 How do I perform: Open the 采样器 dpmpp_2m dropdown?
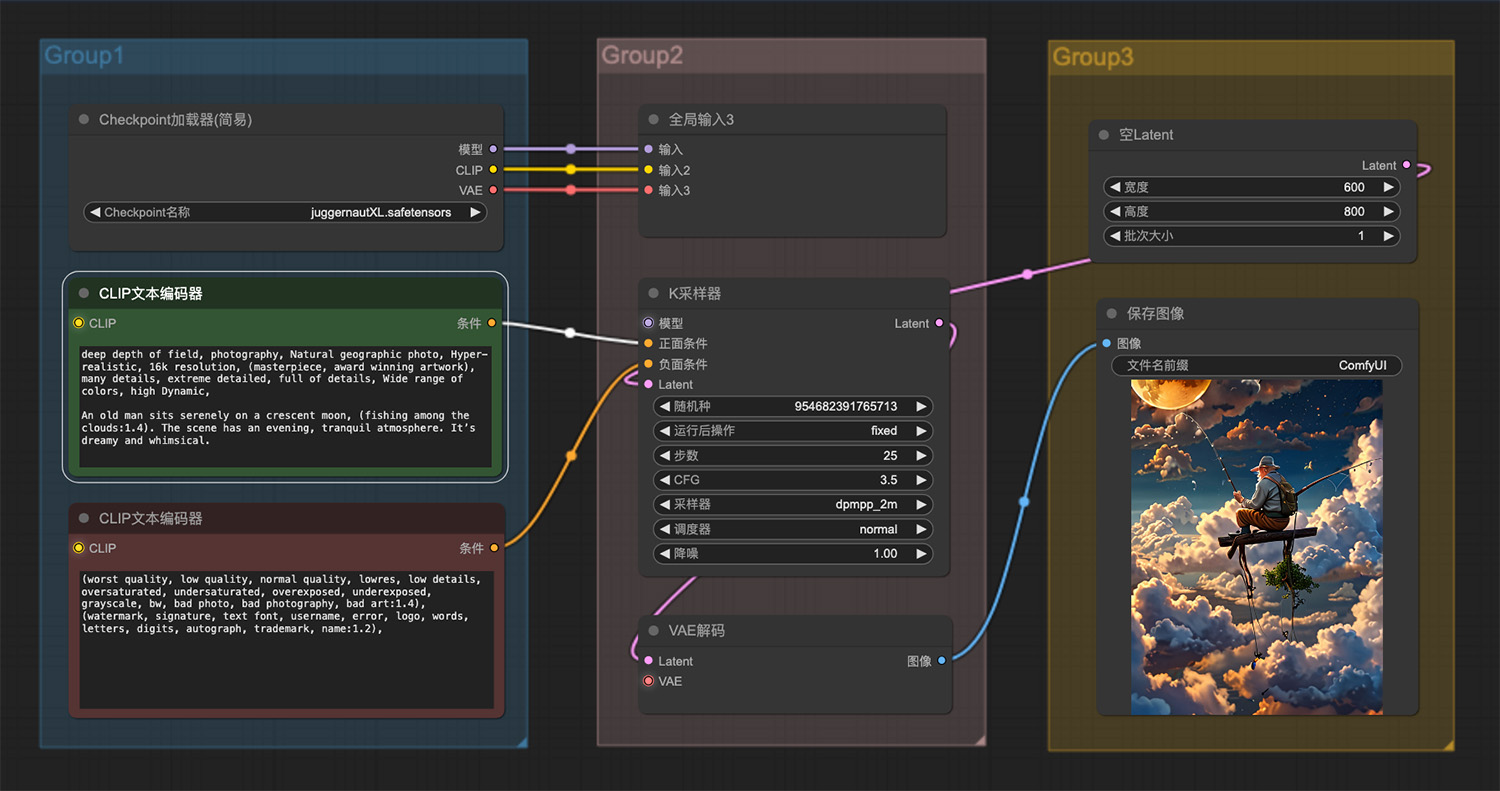tap(792, 505)
